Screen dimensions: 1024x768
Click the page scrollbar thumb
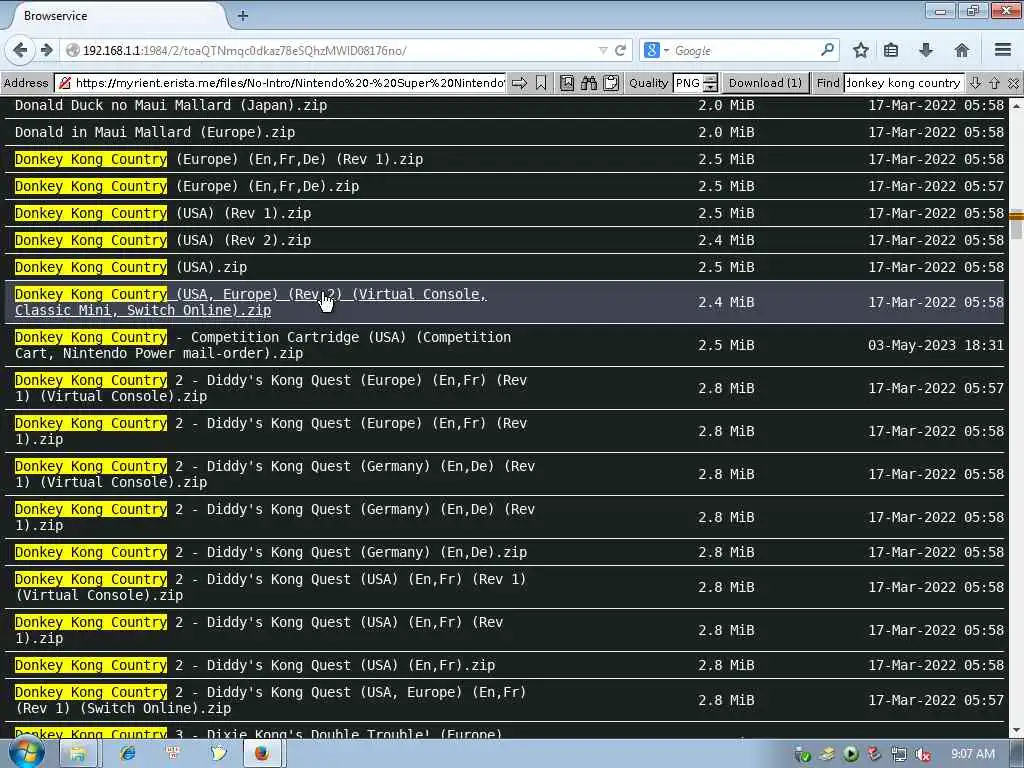coord(1016,224)
